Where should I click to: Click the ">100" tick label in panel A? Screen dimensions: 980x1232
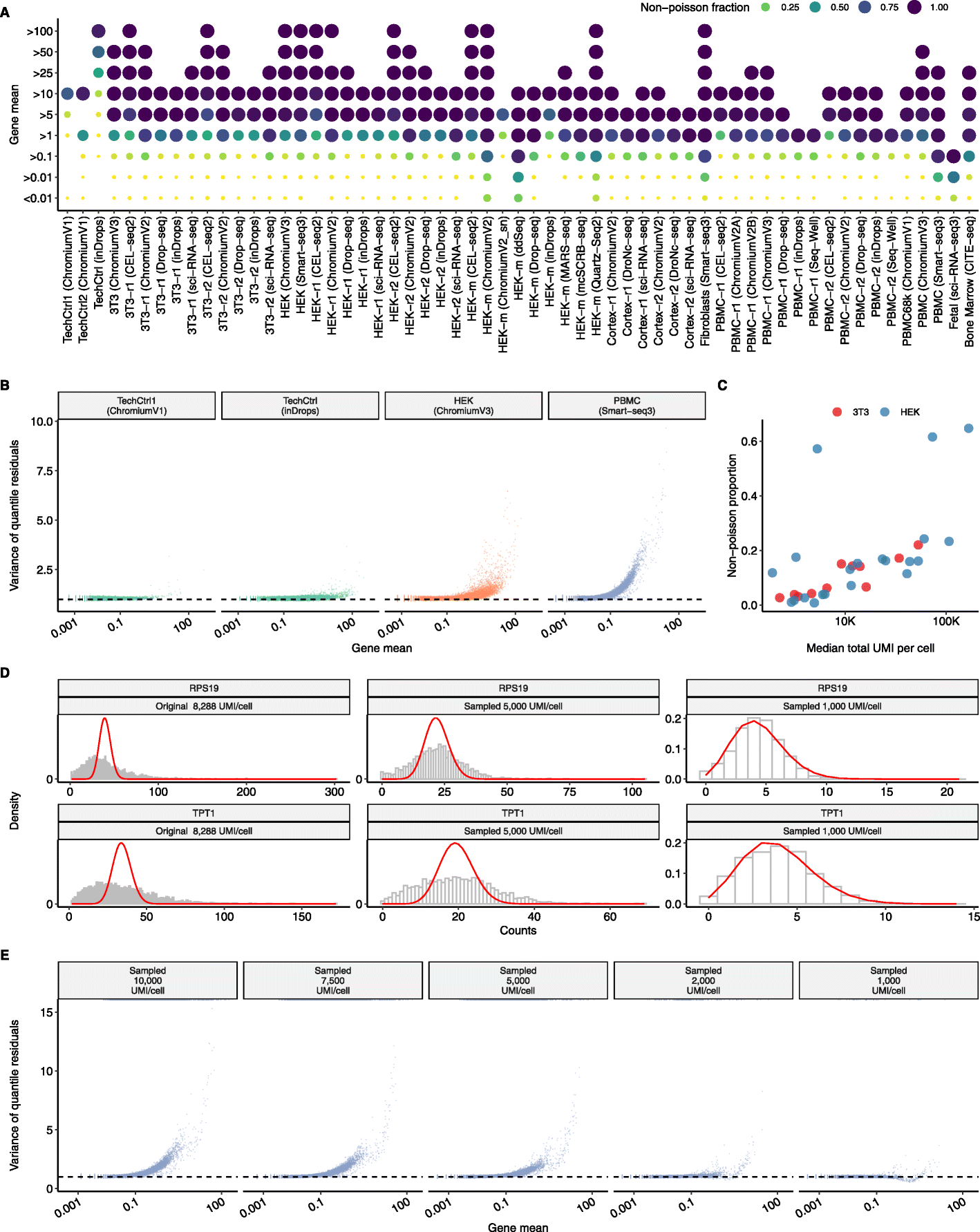[39, 32]
